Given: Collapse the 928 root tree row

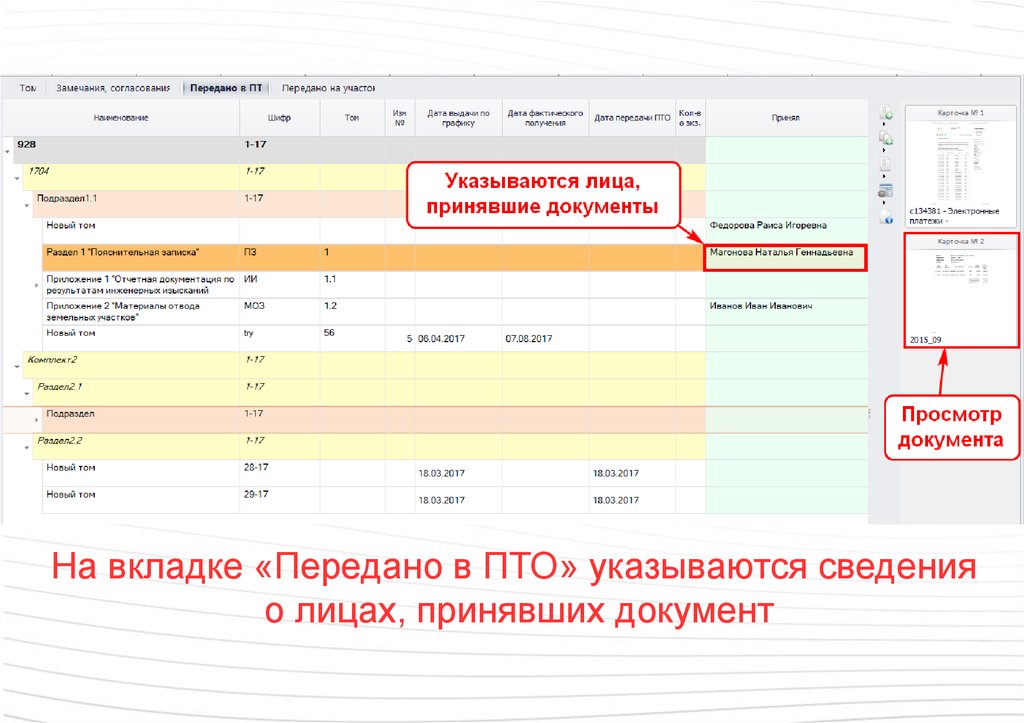Looking at the screenshot, I should pyautogui.click(x=8, y=152).
